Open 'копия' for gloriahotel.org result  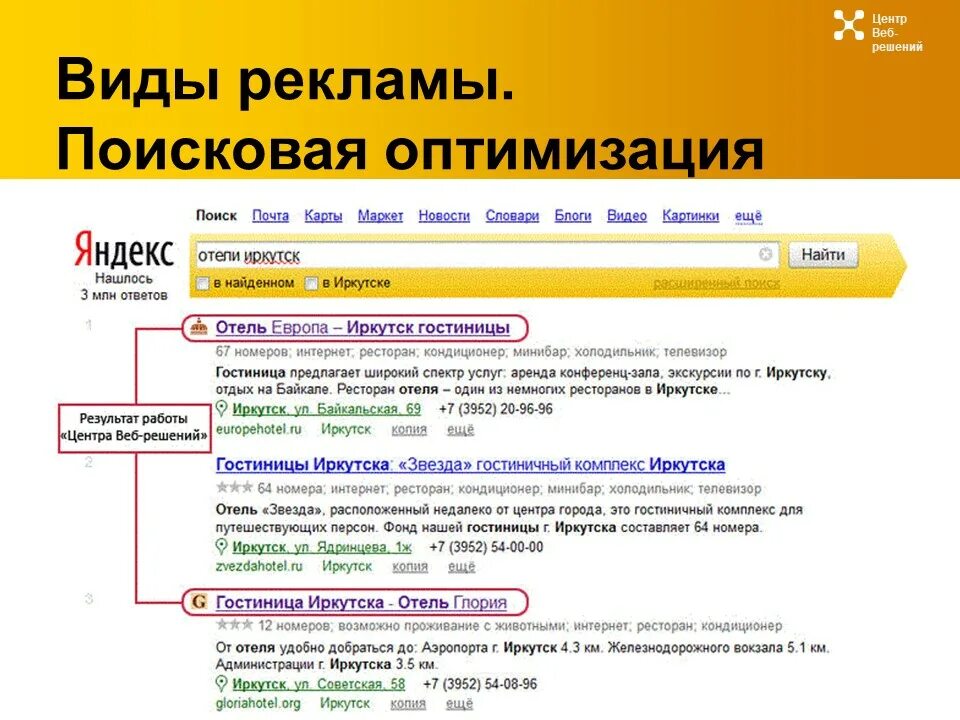408,703
